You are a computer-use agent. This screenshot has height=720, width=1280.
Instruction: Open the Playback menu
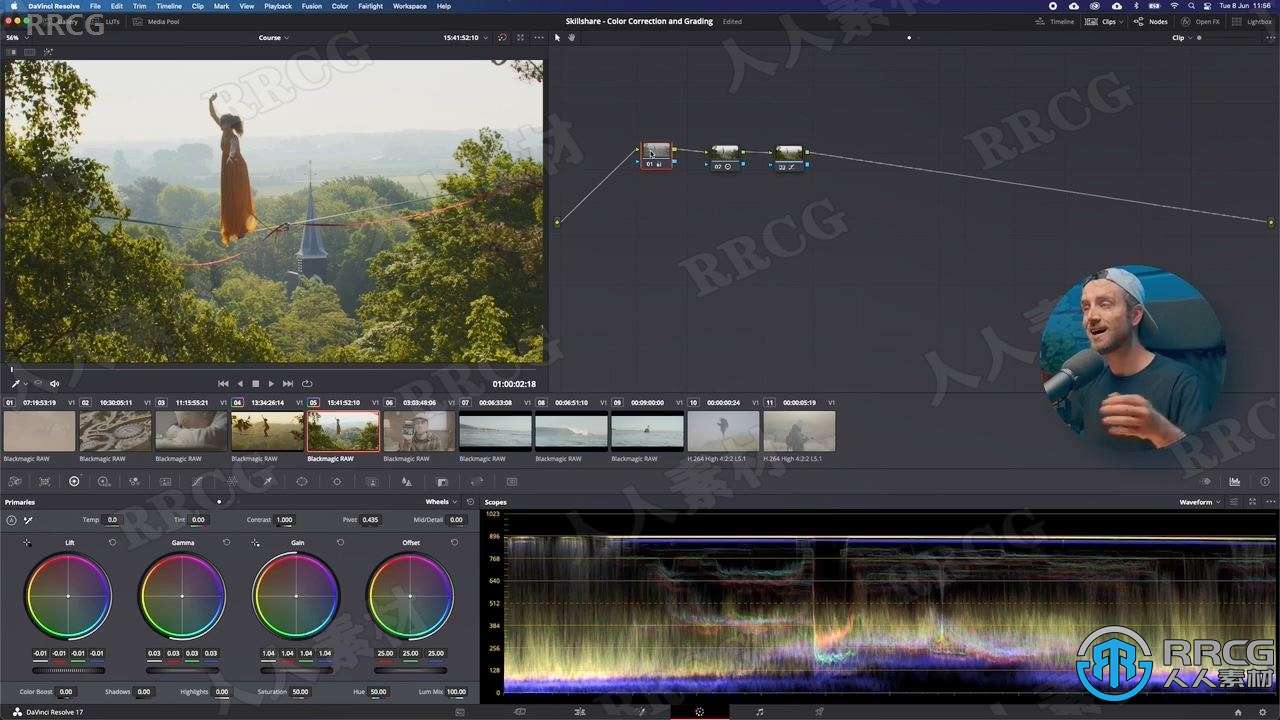pos(278,6)
